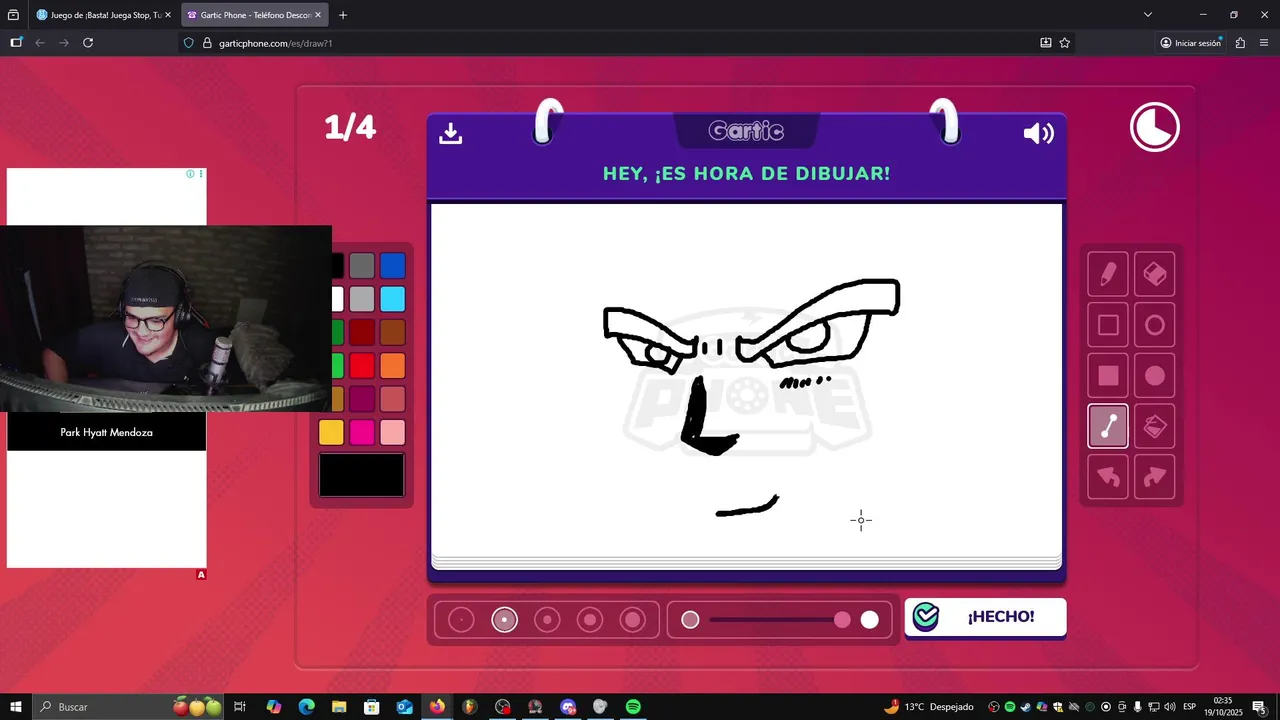Viewport: 1280px width, 720px height.
Task: Open Microsoft Edge from the taskbar
Action: (x=306, y=707)
